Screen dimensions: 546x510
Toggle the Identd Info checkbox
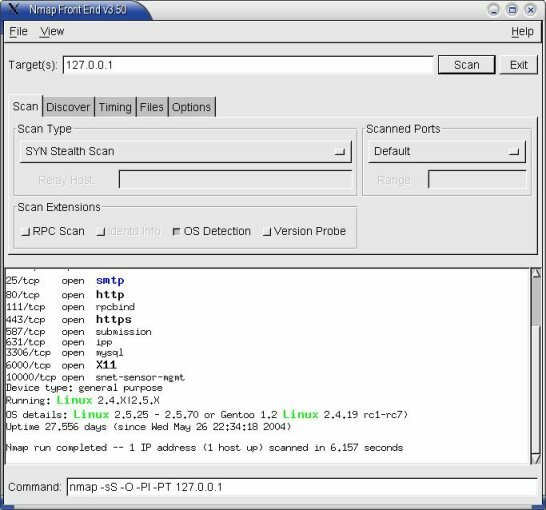click(x=128, y=232)
